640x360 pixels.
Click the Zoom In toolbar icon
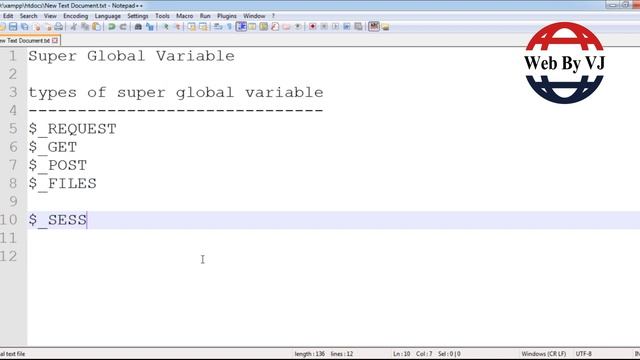[166, 27]
